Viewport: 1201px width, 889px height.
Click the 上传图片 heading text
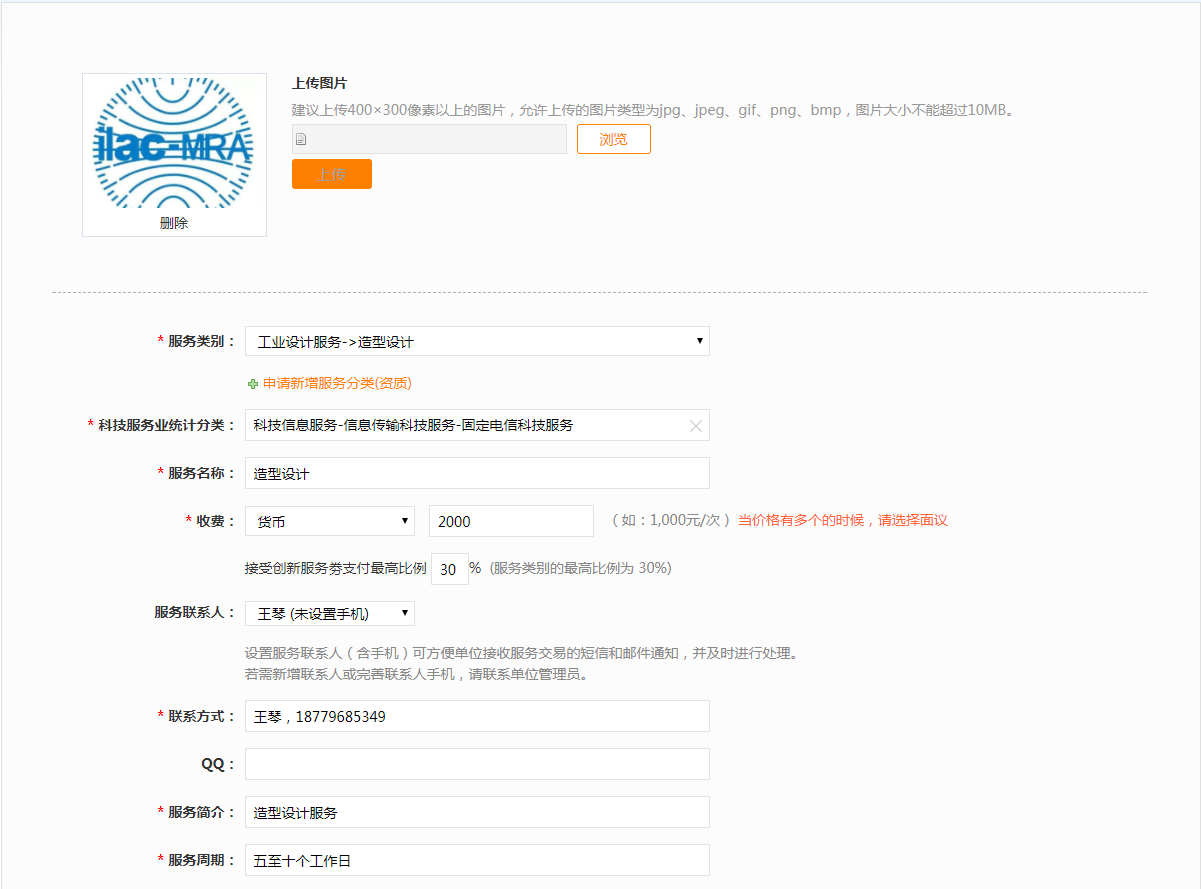tap(319, 83)
